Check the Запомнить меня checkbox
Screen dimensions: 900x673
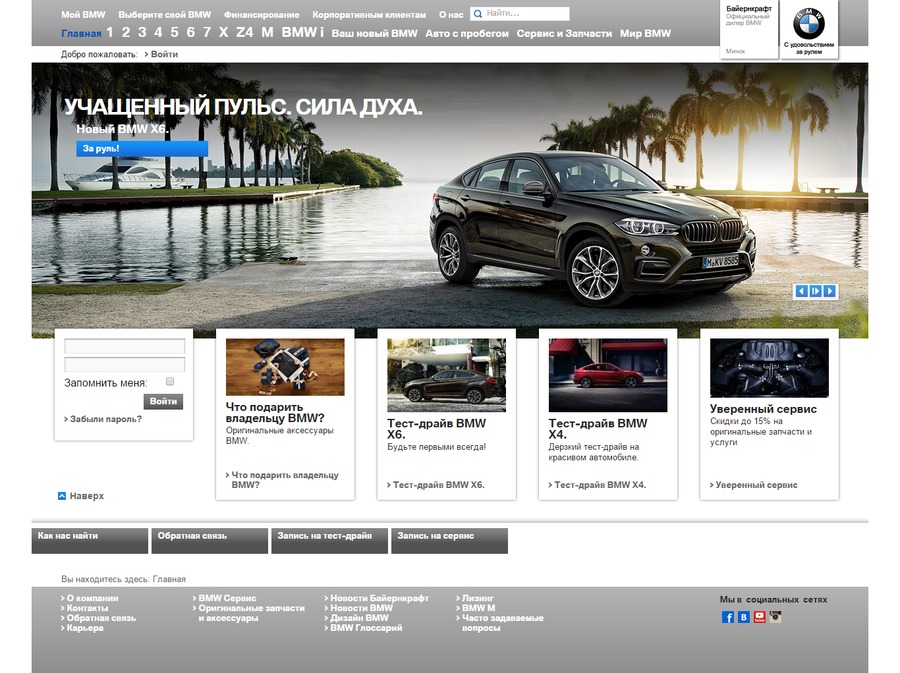(169, 381)
